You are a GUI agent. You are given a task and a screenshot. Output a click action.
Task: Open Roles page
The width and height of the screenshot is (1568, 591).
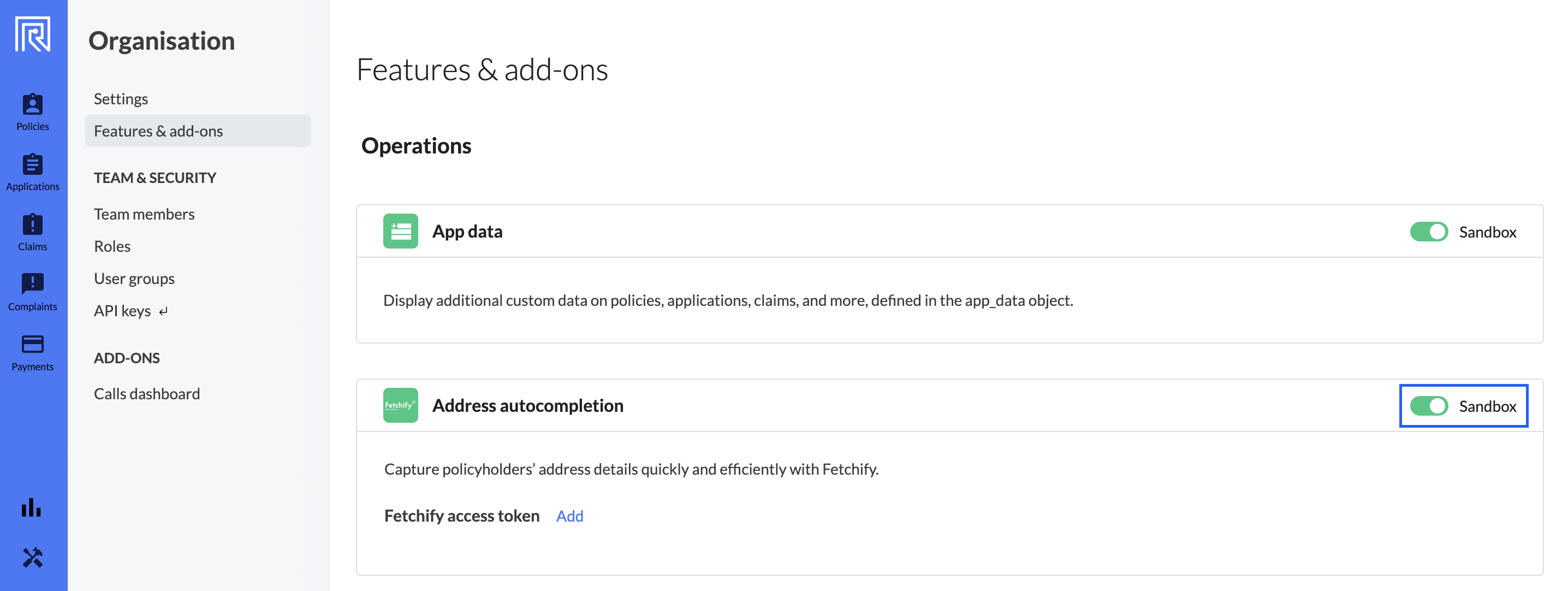tap(112, 246)
